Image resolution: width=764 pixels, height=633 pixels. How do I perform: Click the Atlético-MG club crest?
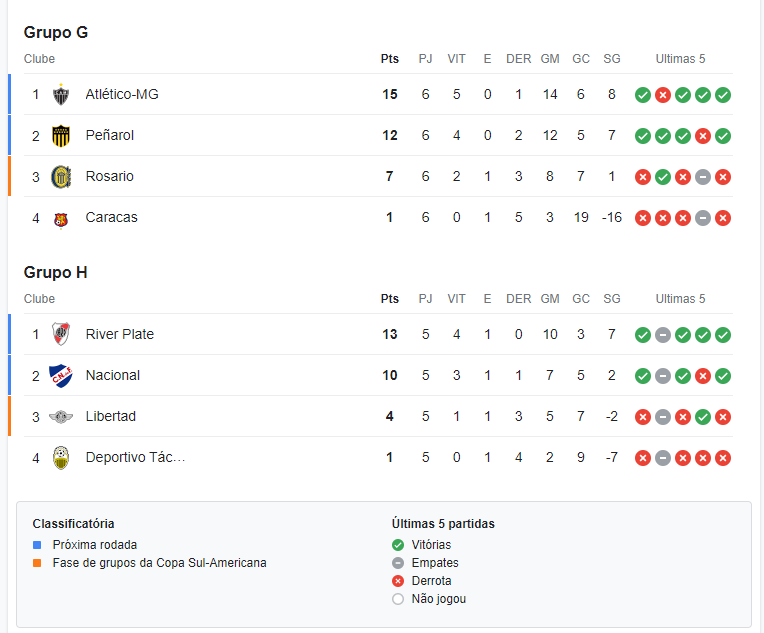point(61,95)
